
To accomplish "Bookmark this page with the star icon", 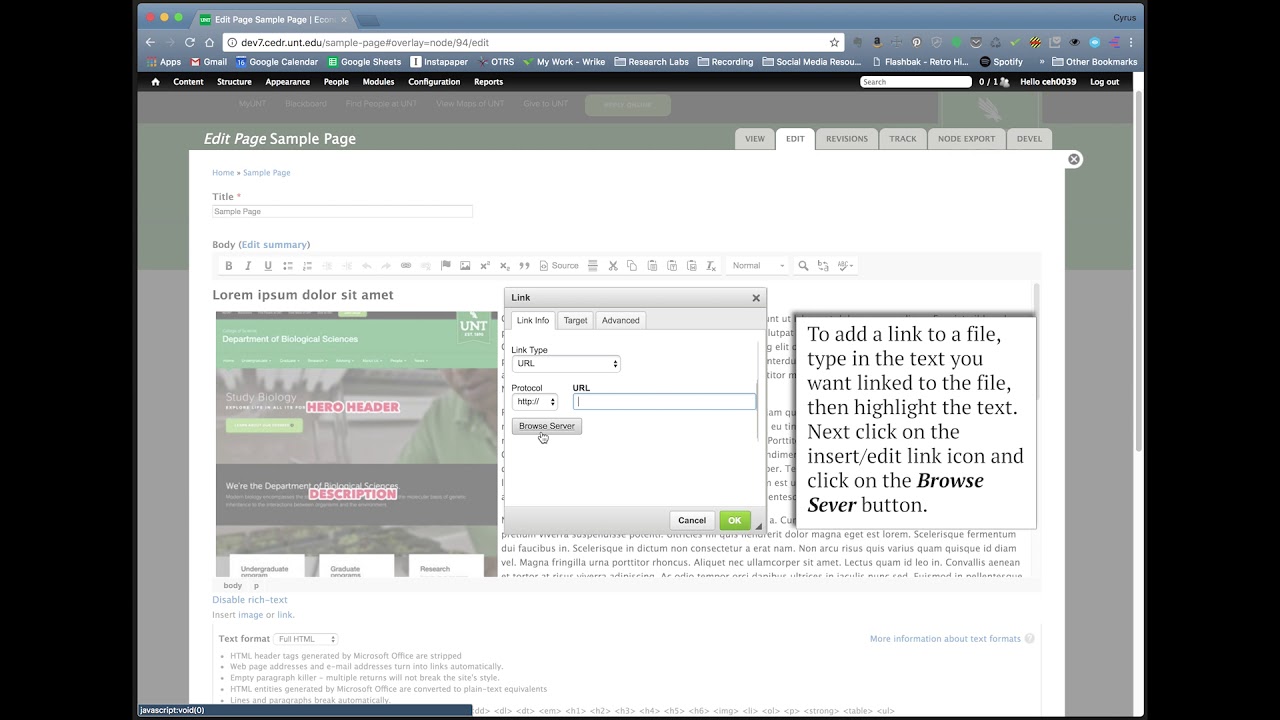I will 834,42.
